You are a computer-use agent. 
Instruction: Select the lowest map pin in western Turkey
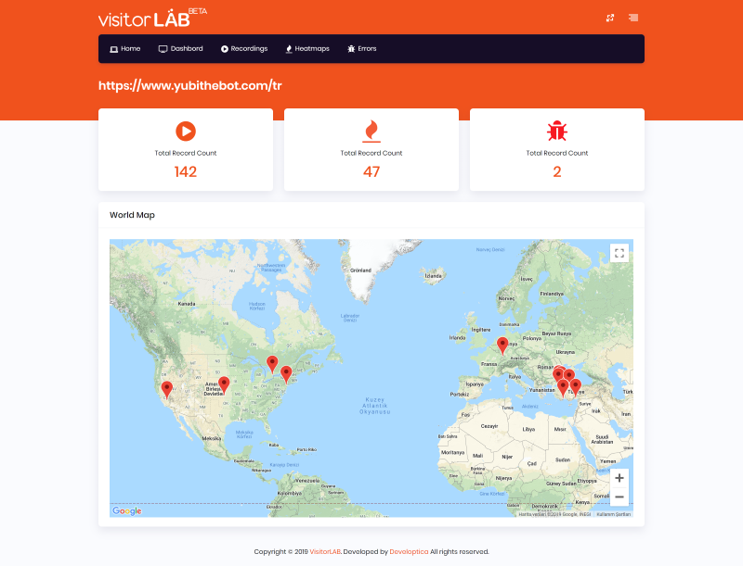pyautogui.click(x=562, y=389)
